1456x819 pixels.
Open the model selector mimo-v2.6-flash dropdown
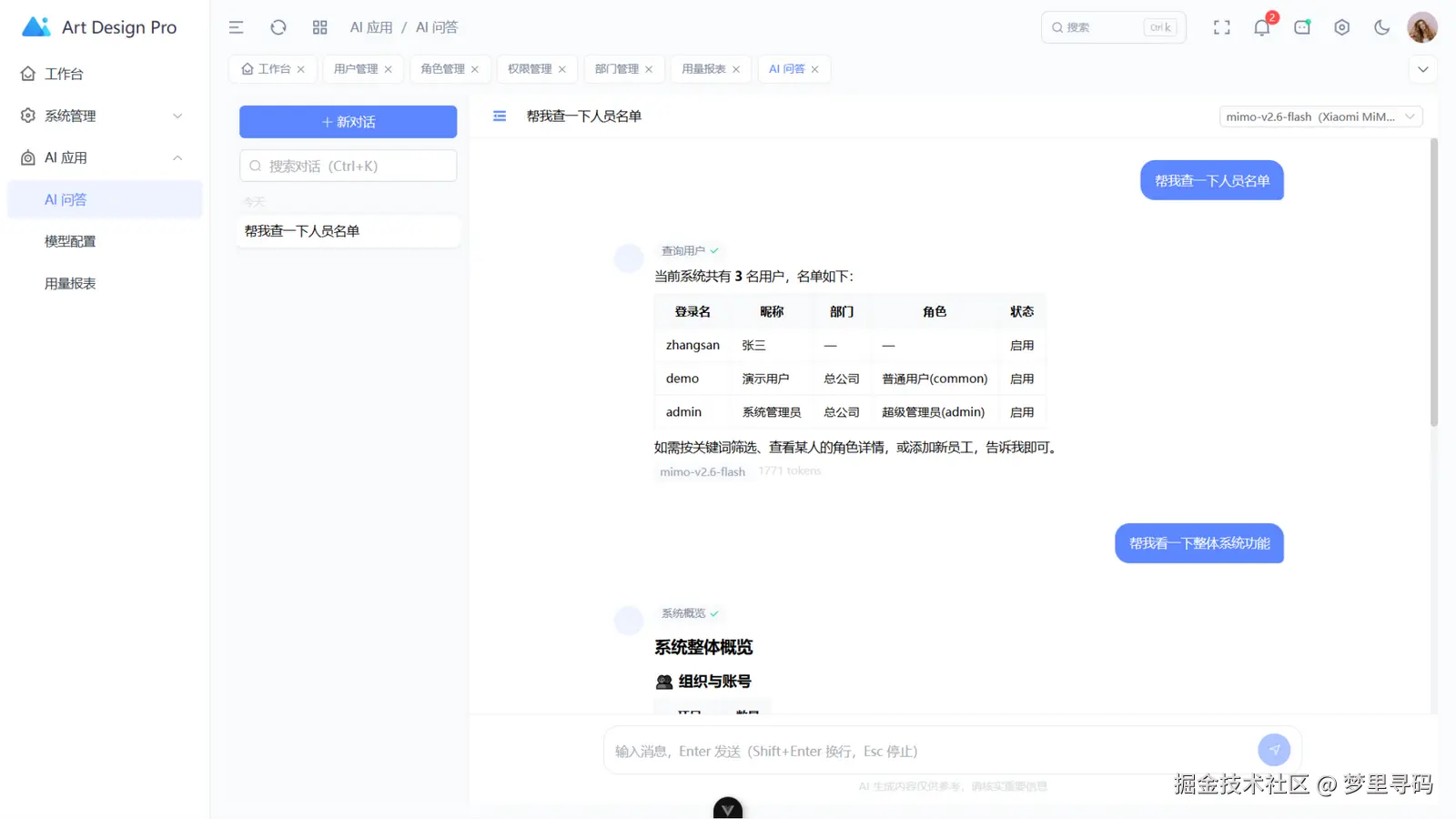1320,116
